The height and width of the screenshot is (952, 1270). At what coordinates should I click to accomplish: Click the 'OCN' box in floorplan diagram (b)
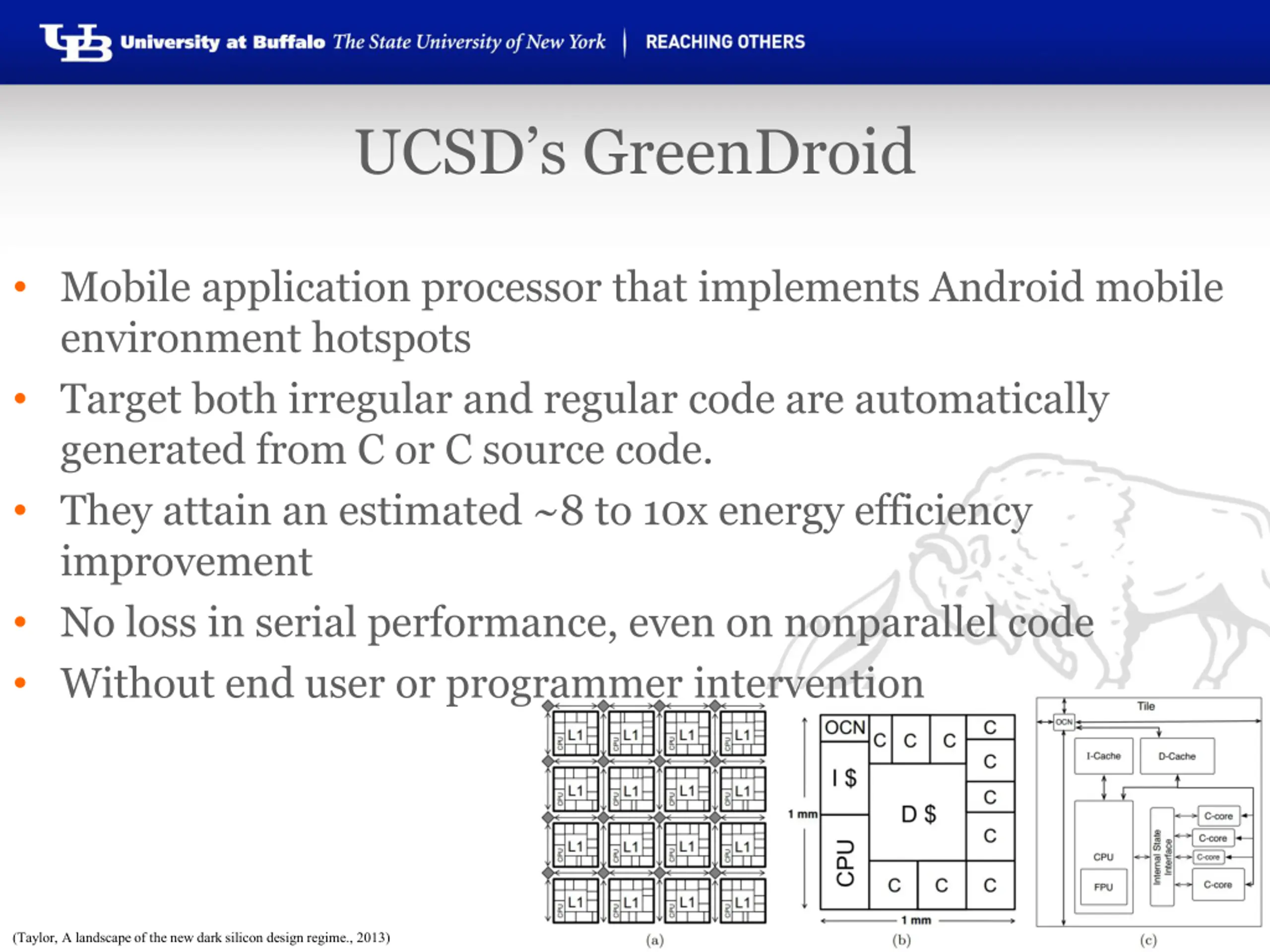coord(844,728)
